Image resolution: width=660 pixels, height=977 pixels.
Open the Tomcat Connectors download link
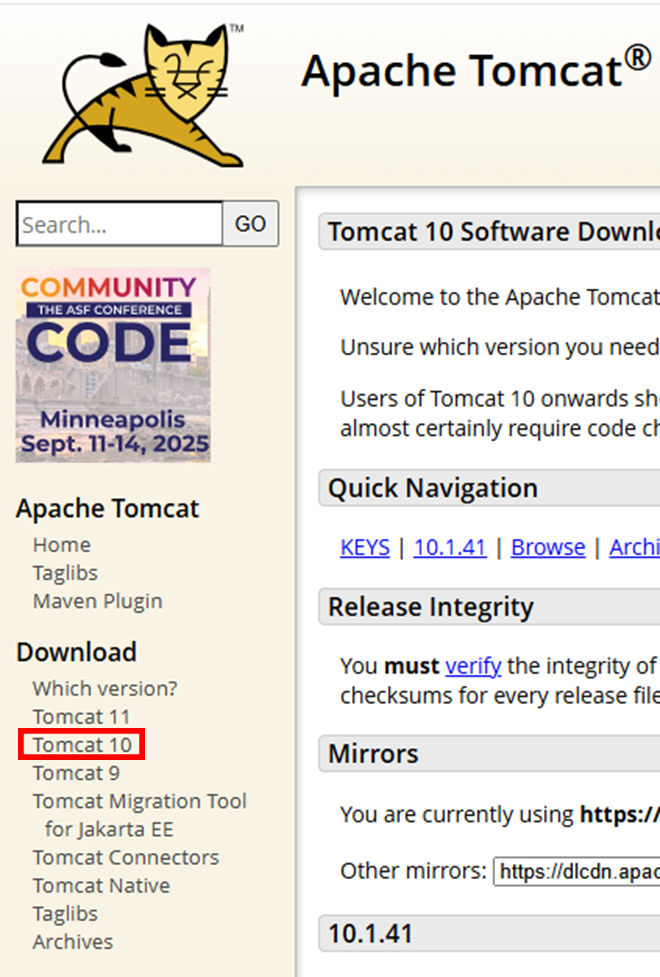tap(126, 857)
